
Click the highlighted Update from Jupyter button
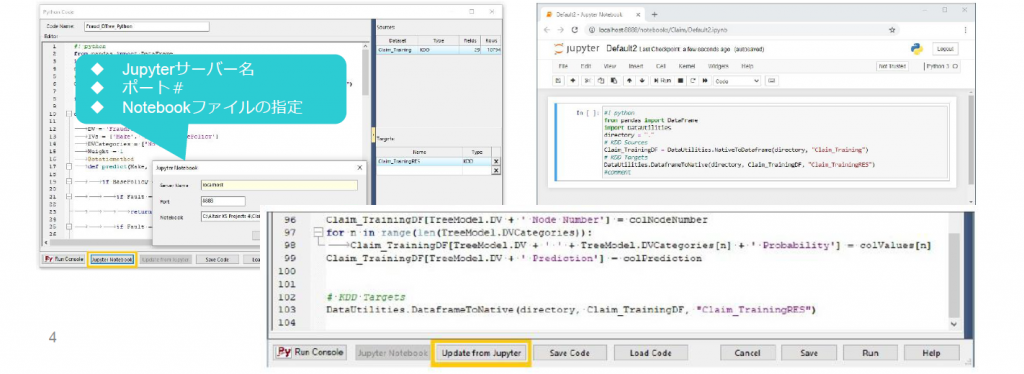[481, 353]
